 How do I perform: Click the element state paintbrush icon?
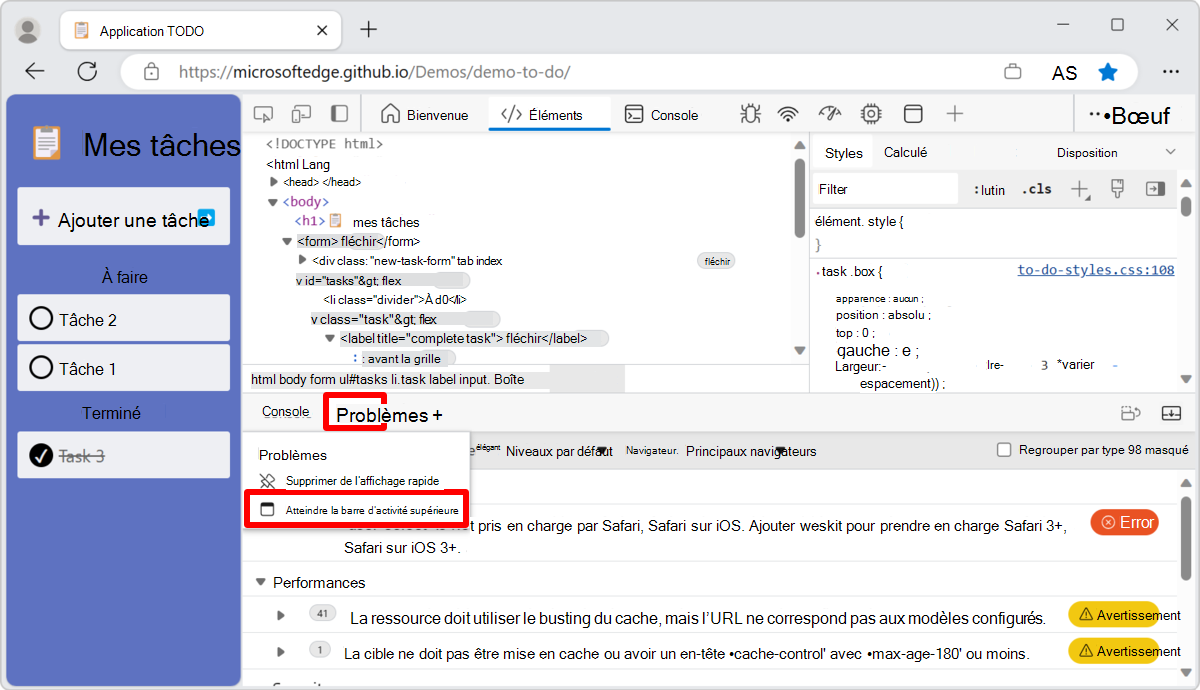click(1117, 188)
